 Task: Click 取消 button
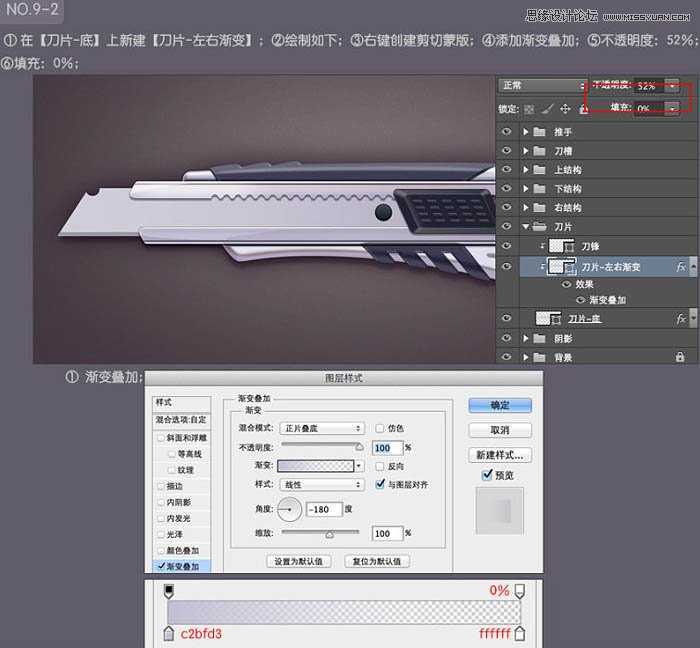[x=500, y=430]
